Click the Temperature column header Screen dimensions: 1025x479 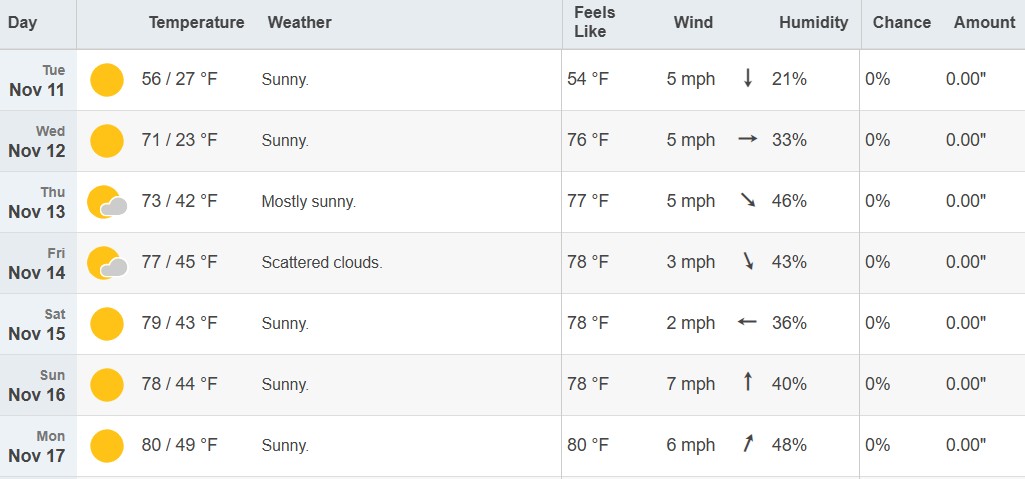[x=196, y=23]
